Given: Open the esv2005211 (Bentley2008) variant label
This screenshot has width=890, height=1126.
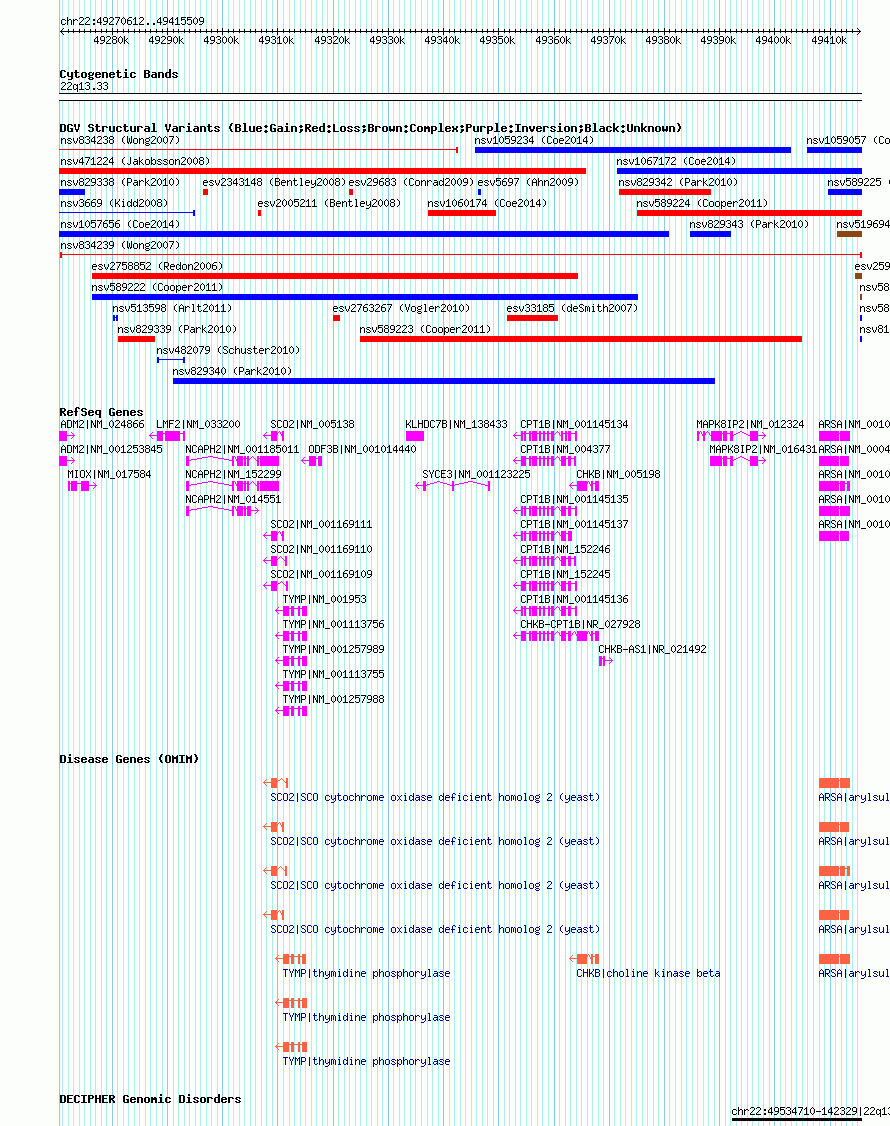Looking at the screenshot, I should 329,203.
